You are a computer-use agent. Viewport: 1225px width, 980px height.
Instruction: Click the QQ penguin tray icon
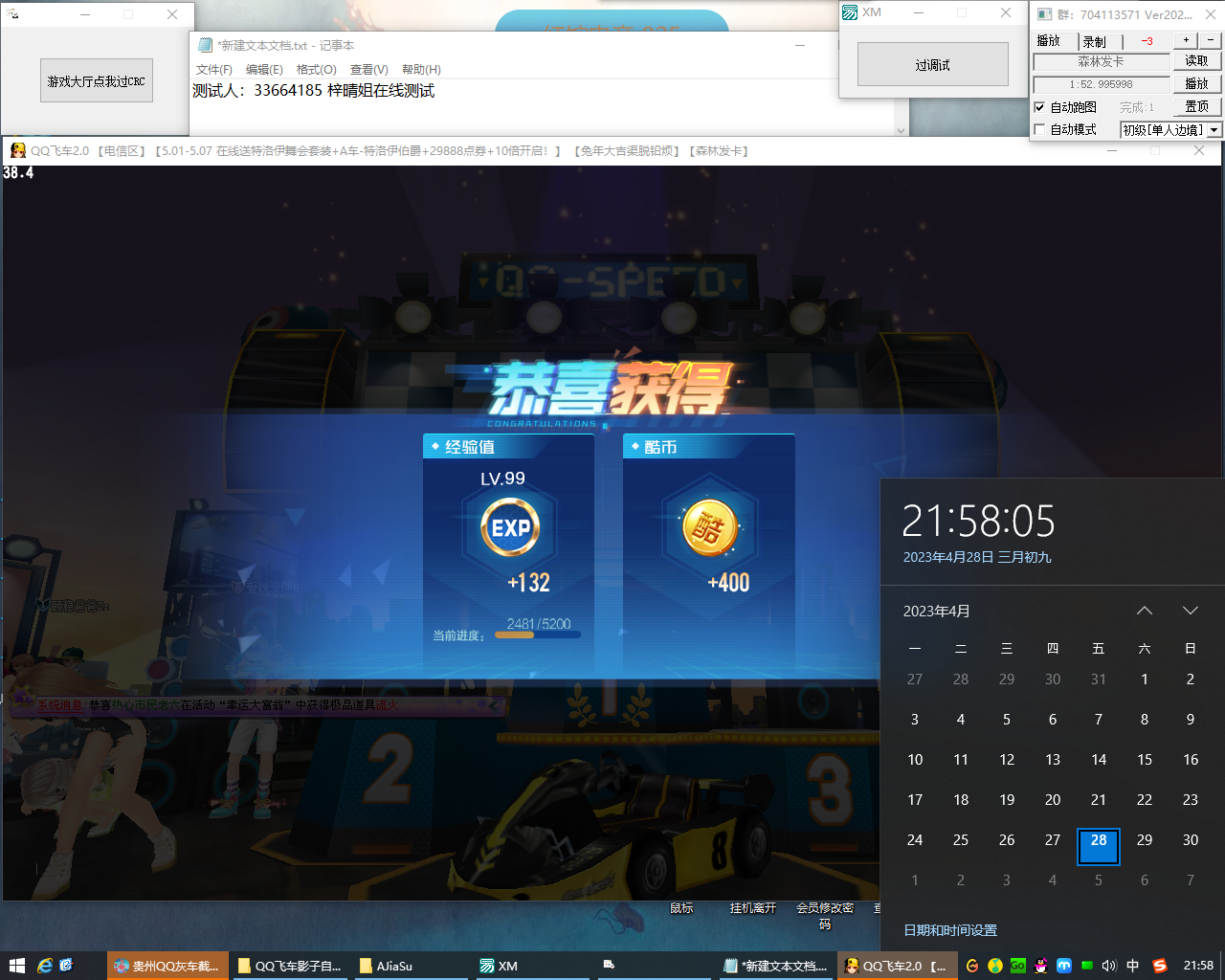(1040, 966)
